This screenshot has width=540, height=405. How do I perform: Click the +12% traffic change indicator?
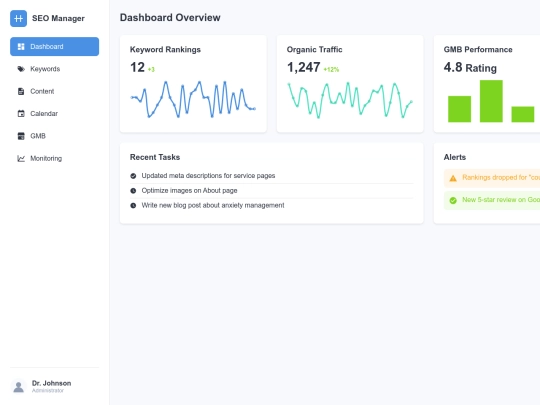(331, 70)
